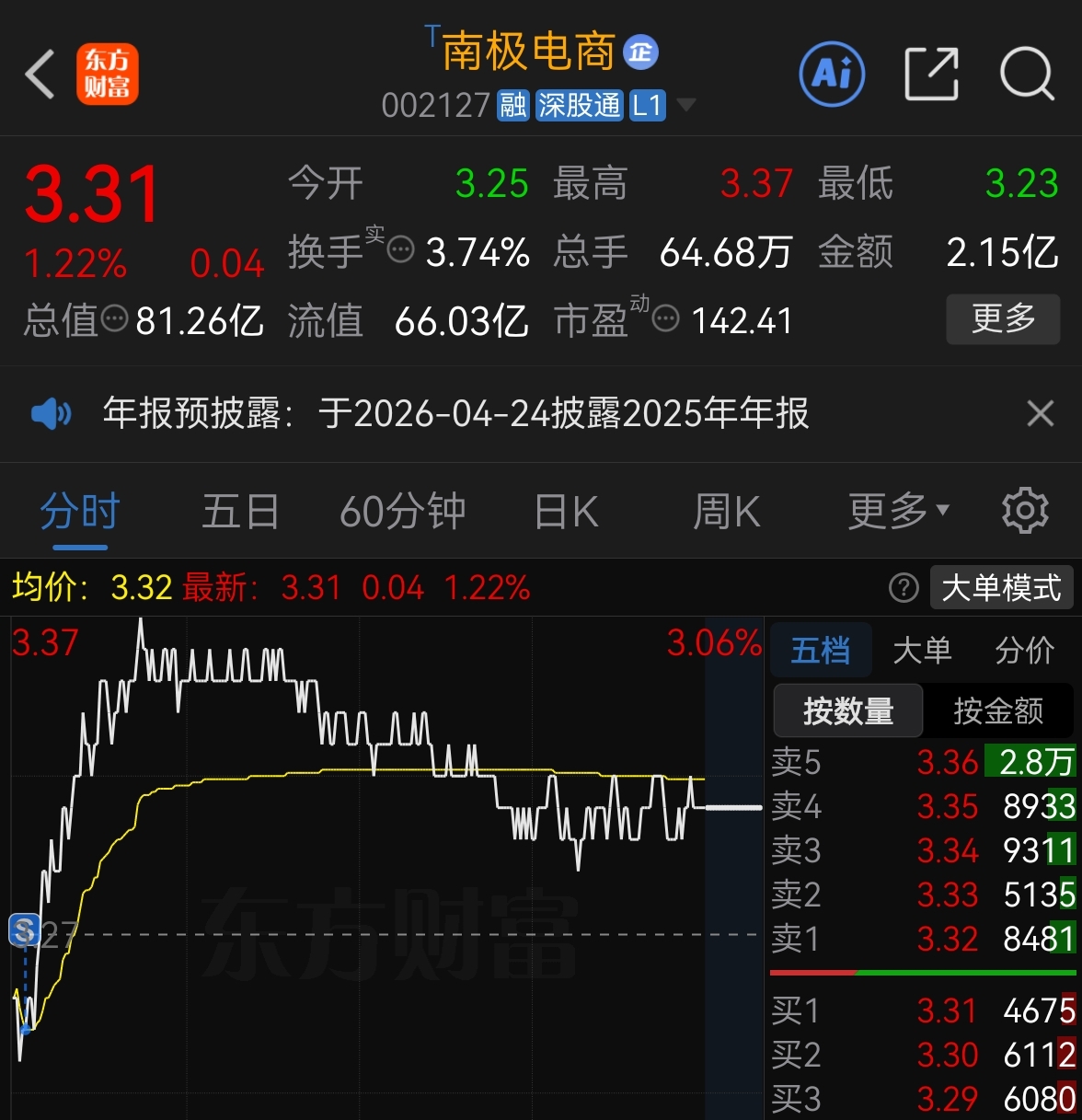Switch to 60分钟 chart tab
Viewport: 1082px width, 1120px height.
tap(403, 512)
